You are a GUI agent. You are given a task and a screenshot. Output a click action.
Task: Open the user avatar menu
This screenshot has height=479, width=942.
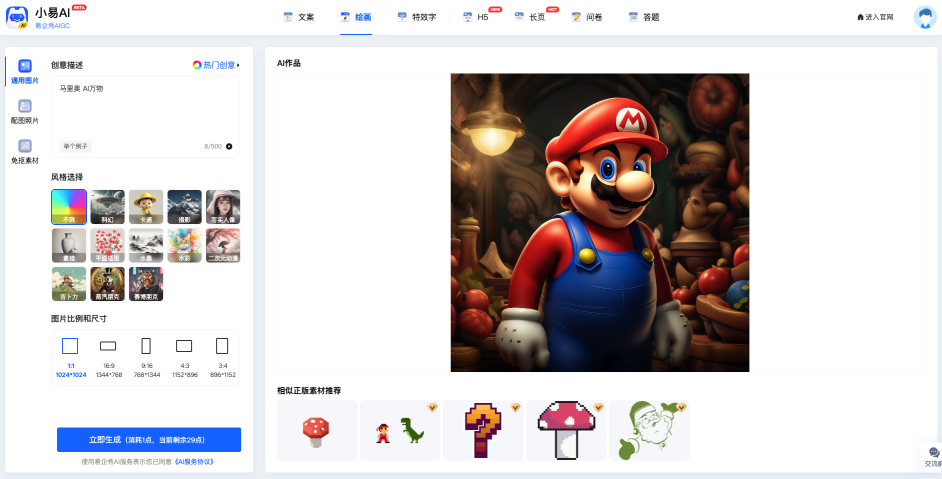(925, 17)
